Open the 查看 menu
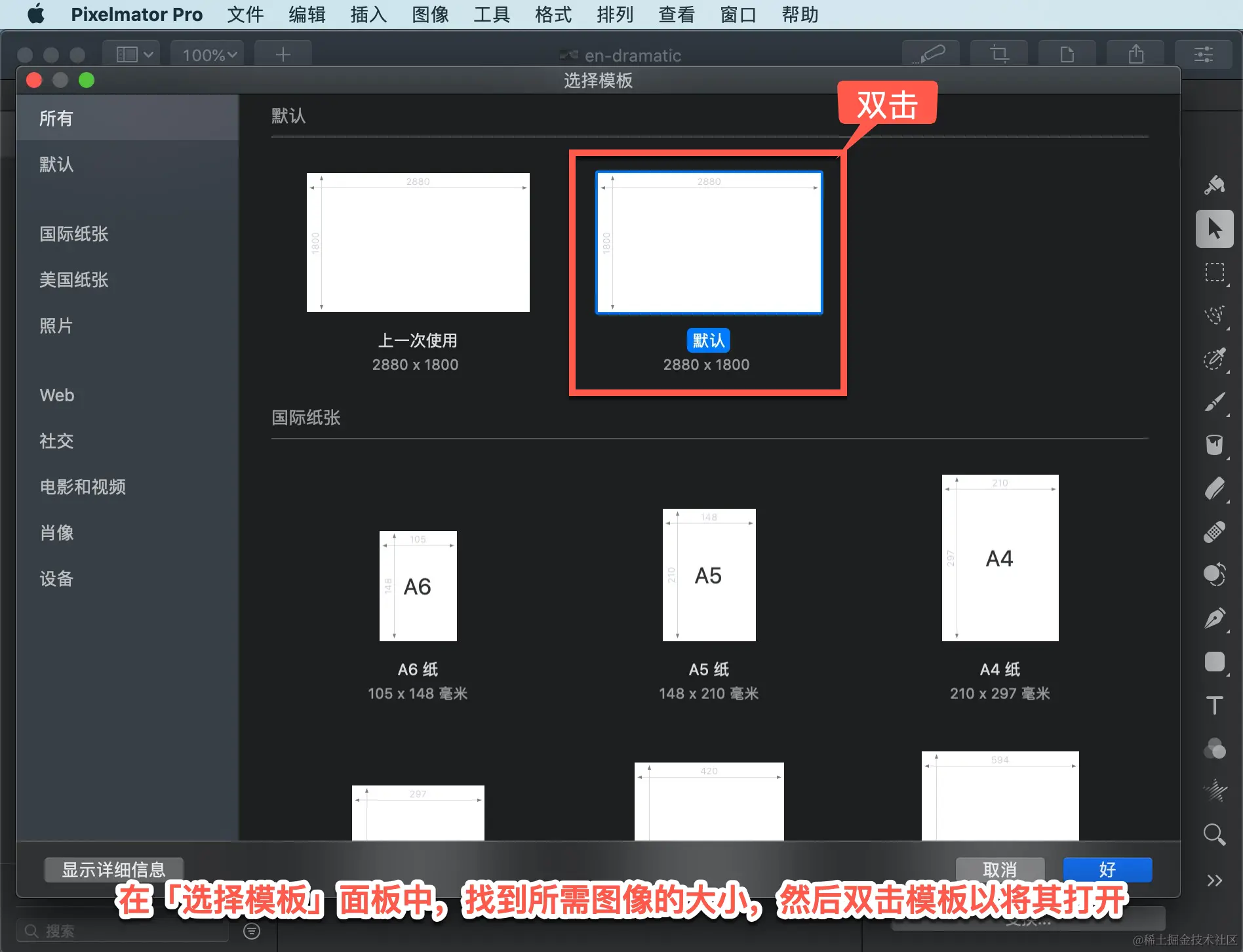The width and height of the screenshot is (1243, 952). [677, 14]
